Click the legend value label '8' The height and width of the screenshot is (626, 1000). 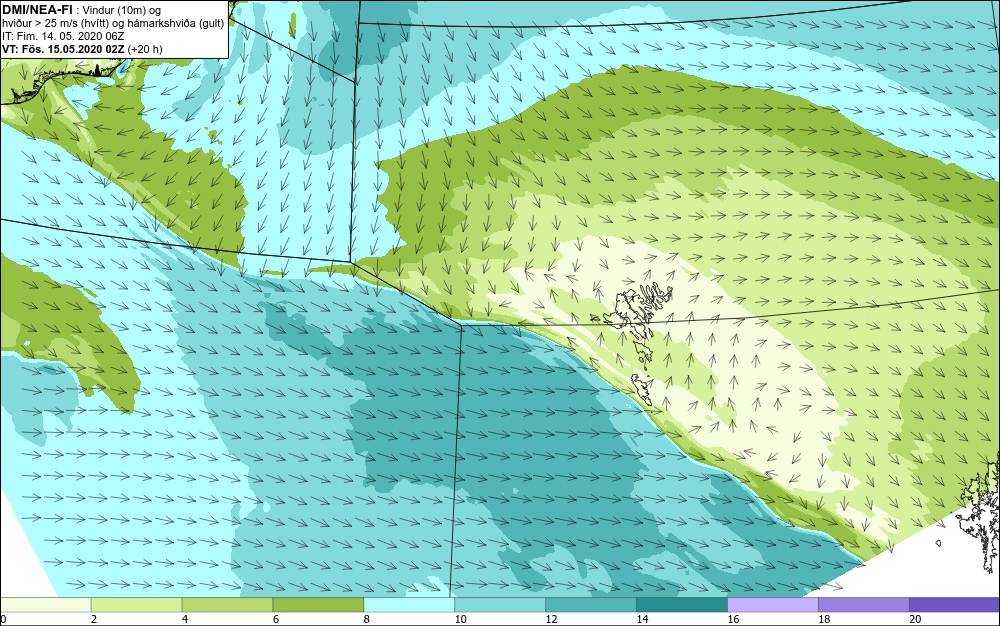tap(366, 619)
